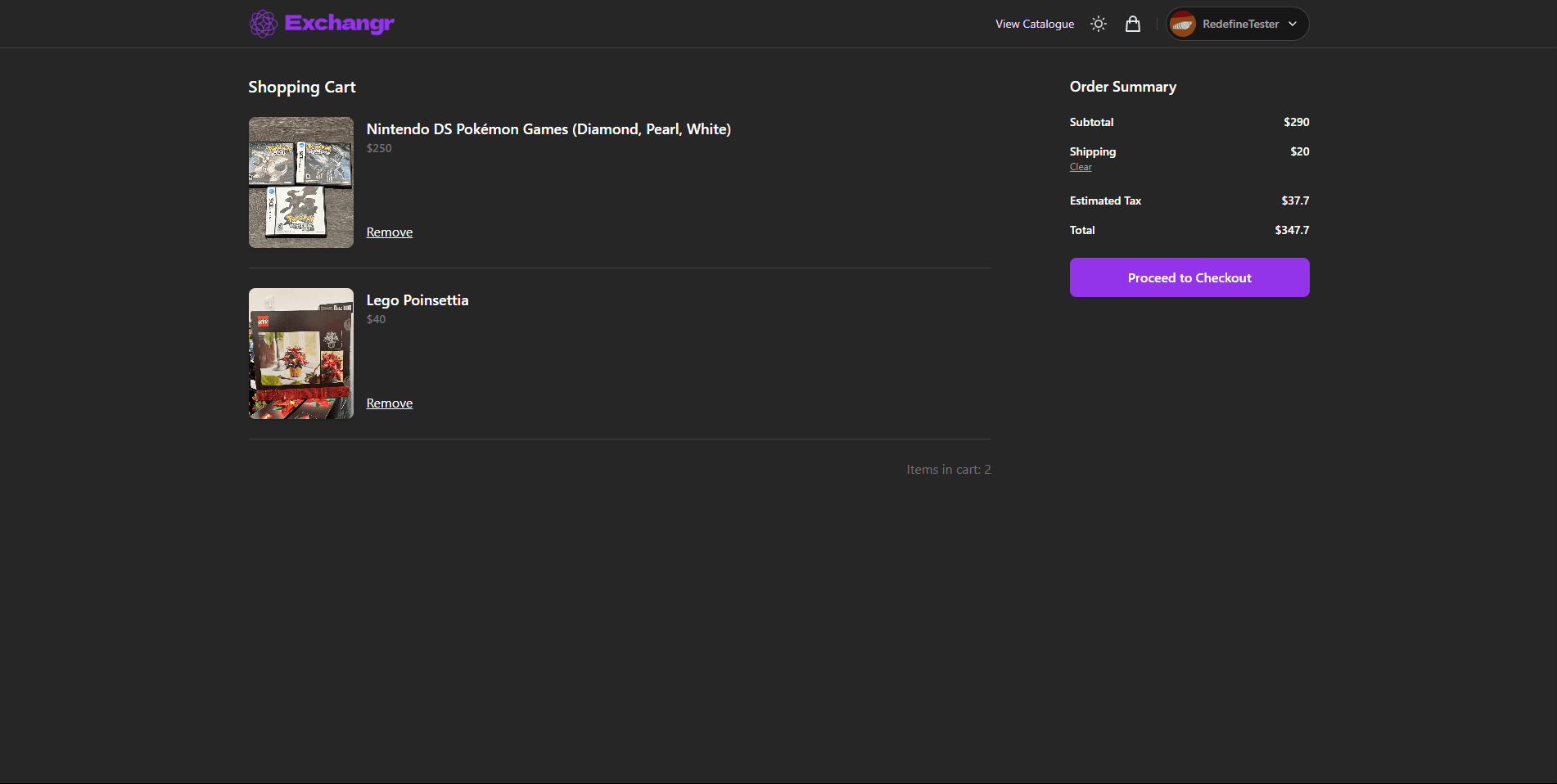The width and height of the screenshot is (1557, 784).
Task: Open the shopping bag icon in header
Action: click(x=1132, y=23)
